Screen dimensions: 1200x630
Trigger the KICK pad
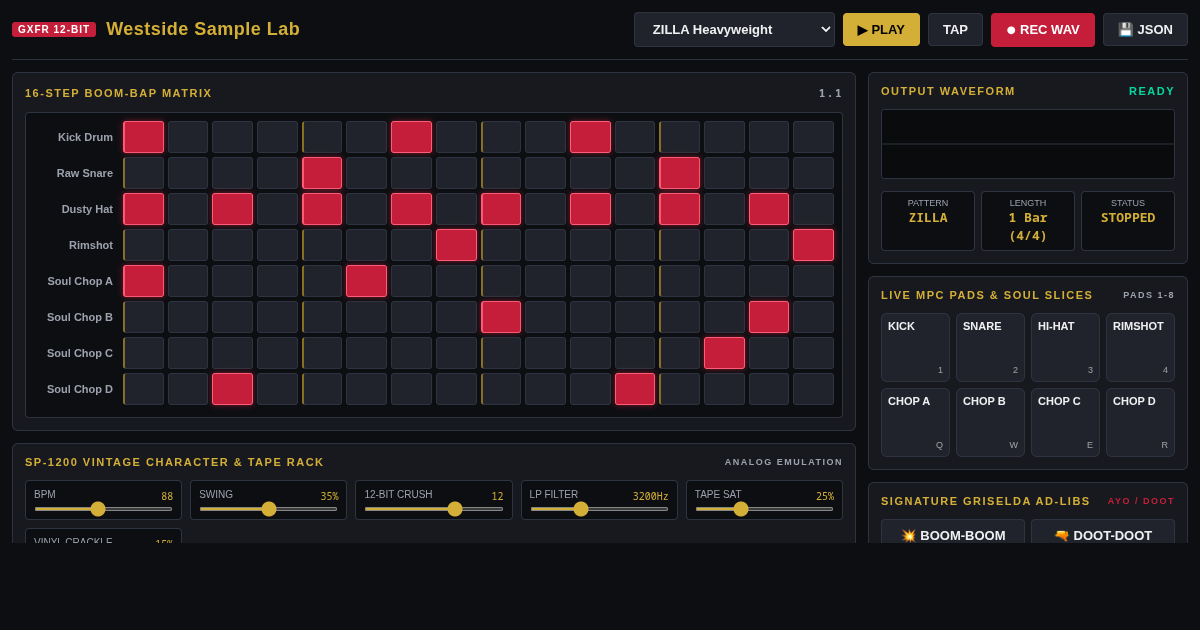coord(915,347)
